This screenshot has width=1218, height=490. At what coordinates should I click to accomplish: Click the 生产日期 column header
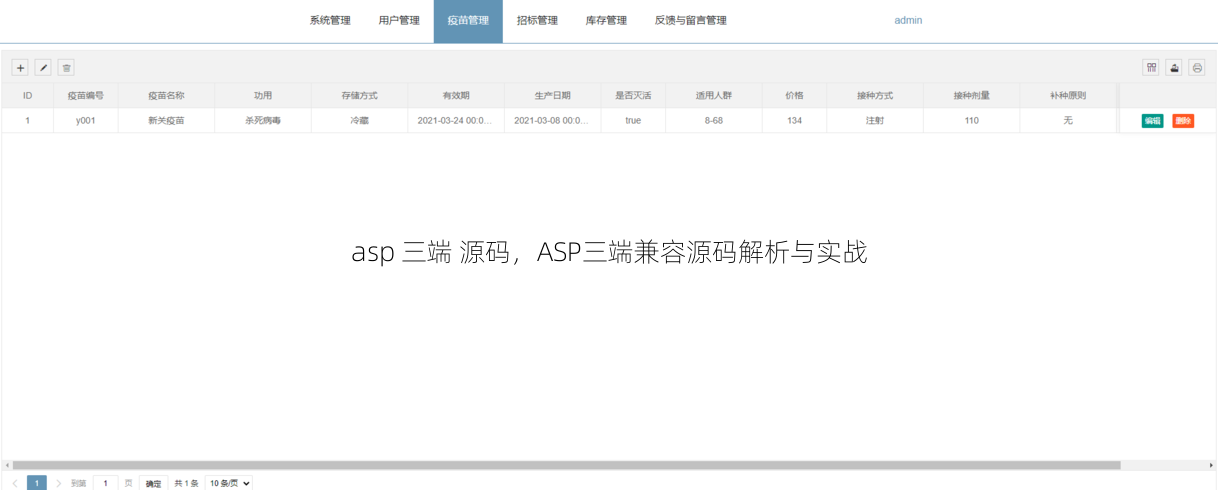(x=552, y=96)
